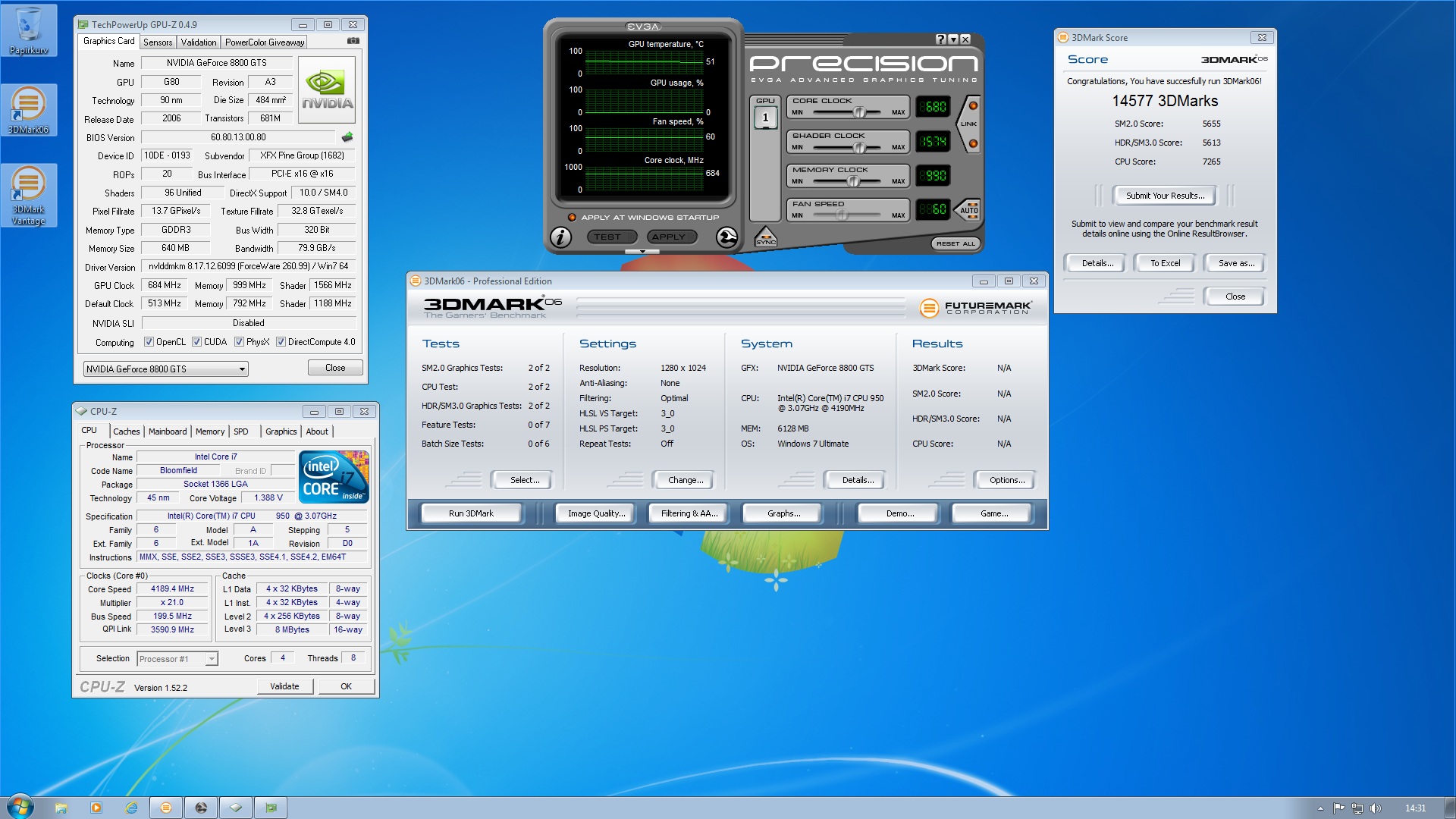Image resolution: width=1456 pixels, height=819 pixels.
Task: Click the Options... results button
Action: pyautogui.click(x=1007, y=480)
